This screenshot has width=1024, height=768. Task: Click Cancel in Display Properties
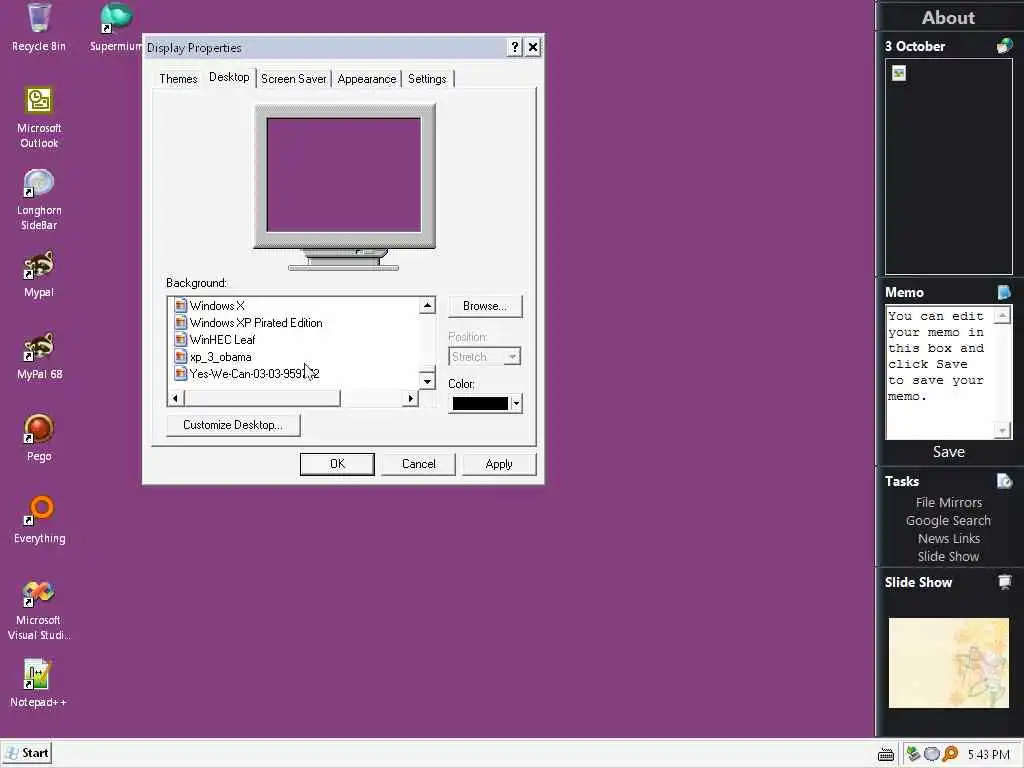pos(419,464)
